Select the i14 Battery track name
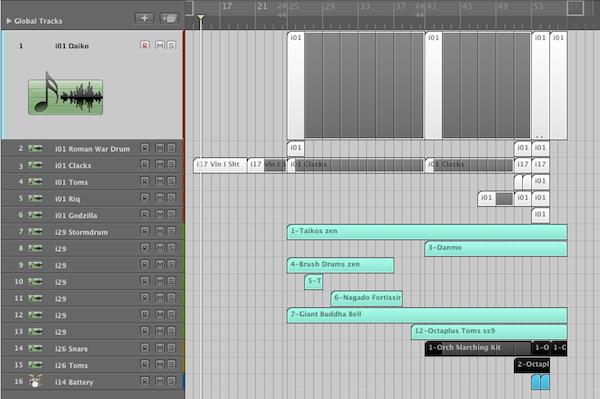600x399 pixels. click(x=74, y=382)
